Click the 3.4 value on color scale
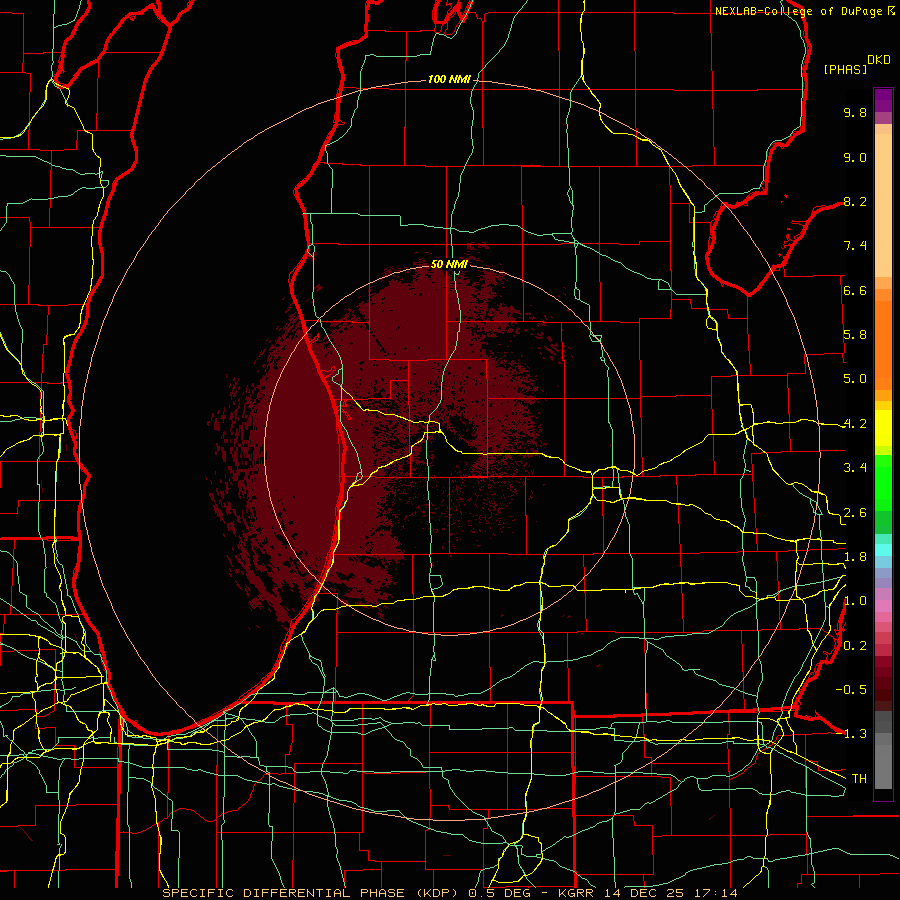 point(855,468)
